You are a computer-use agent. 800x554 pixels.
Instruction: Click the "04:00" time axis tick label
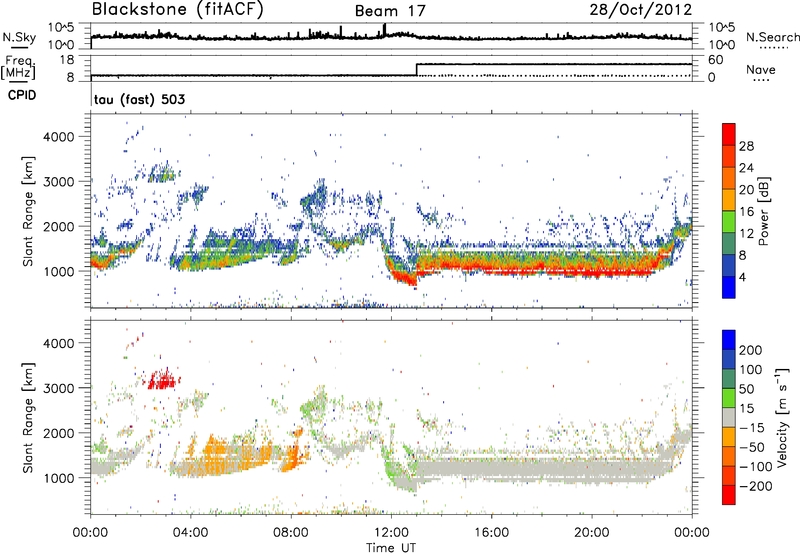pos(191,532)
